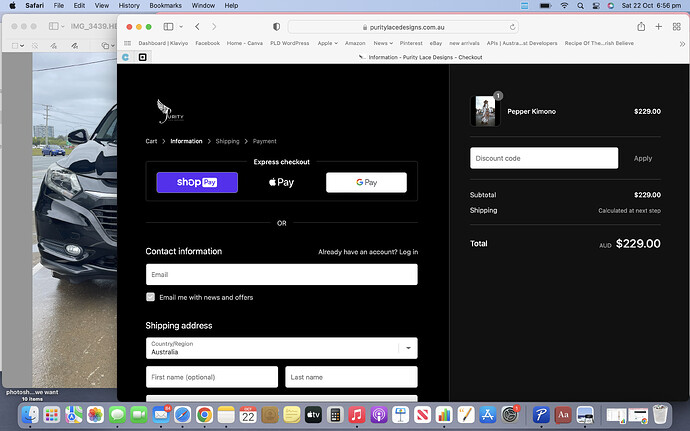Screen dimensions: 690x431
Task: Open the Safari menu in menu bar
Action: click(34, 5)
